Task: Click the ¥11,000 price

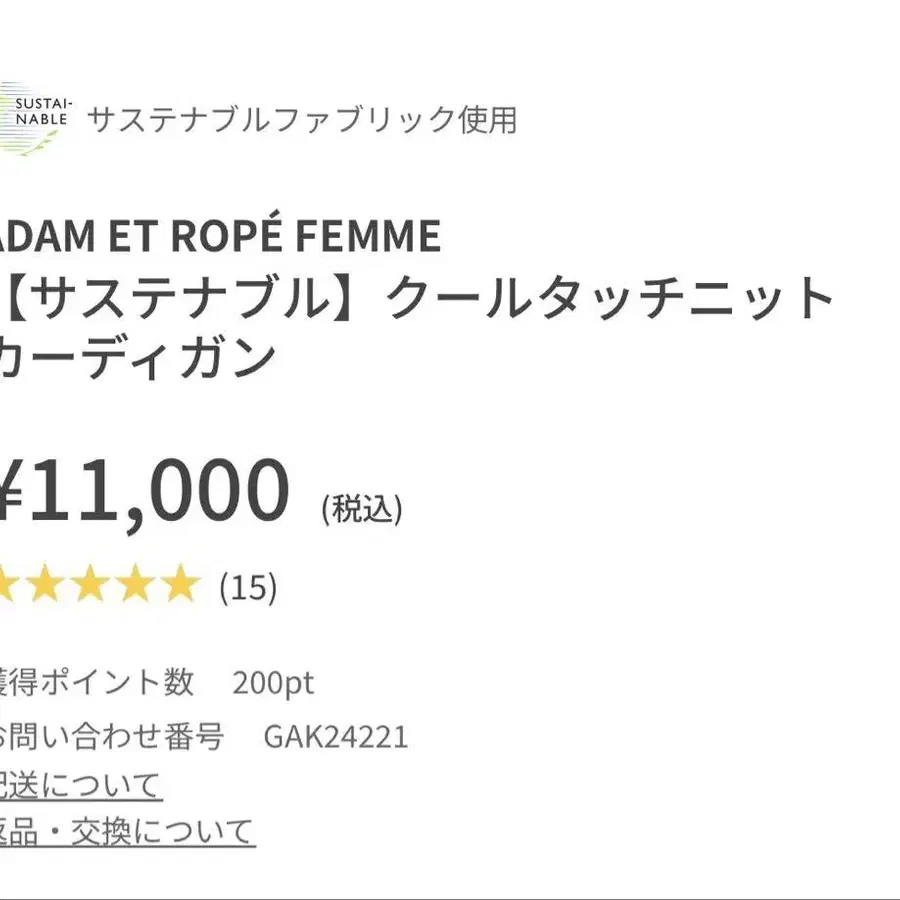Action: [x=145, y=490]
